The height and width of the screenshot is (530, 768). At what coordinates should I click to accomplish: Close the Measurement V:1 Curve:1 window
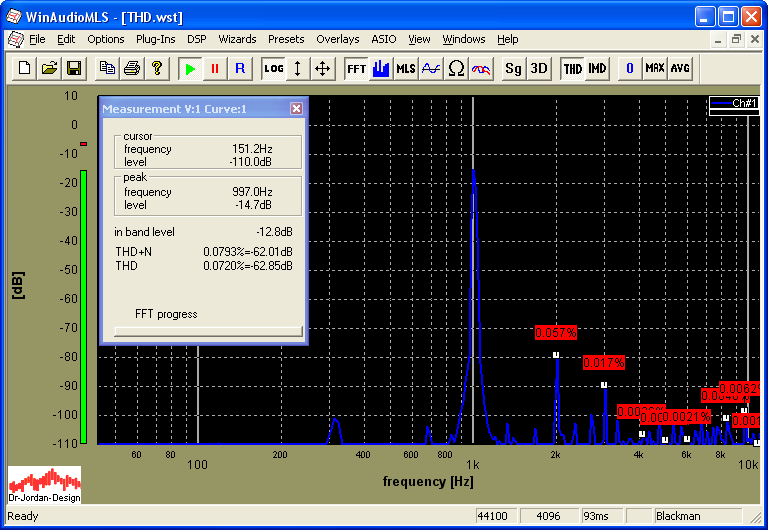[296, 108]
